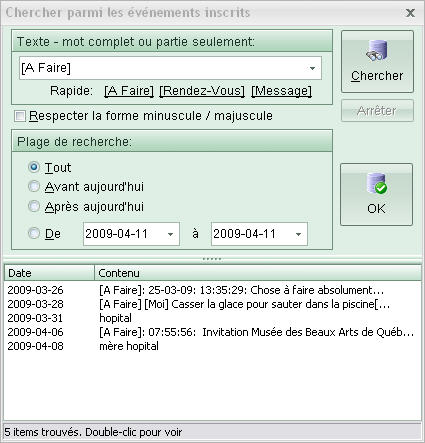
Task: Sort results by the Contenu column header
Action: (258, 273)
